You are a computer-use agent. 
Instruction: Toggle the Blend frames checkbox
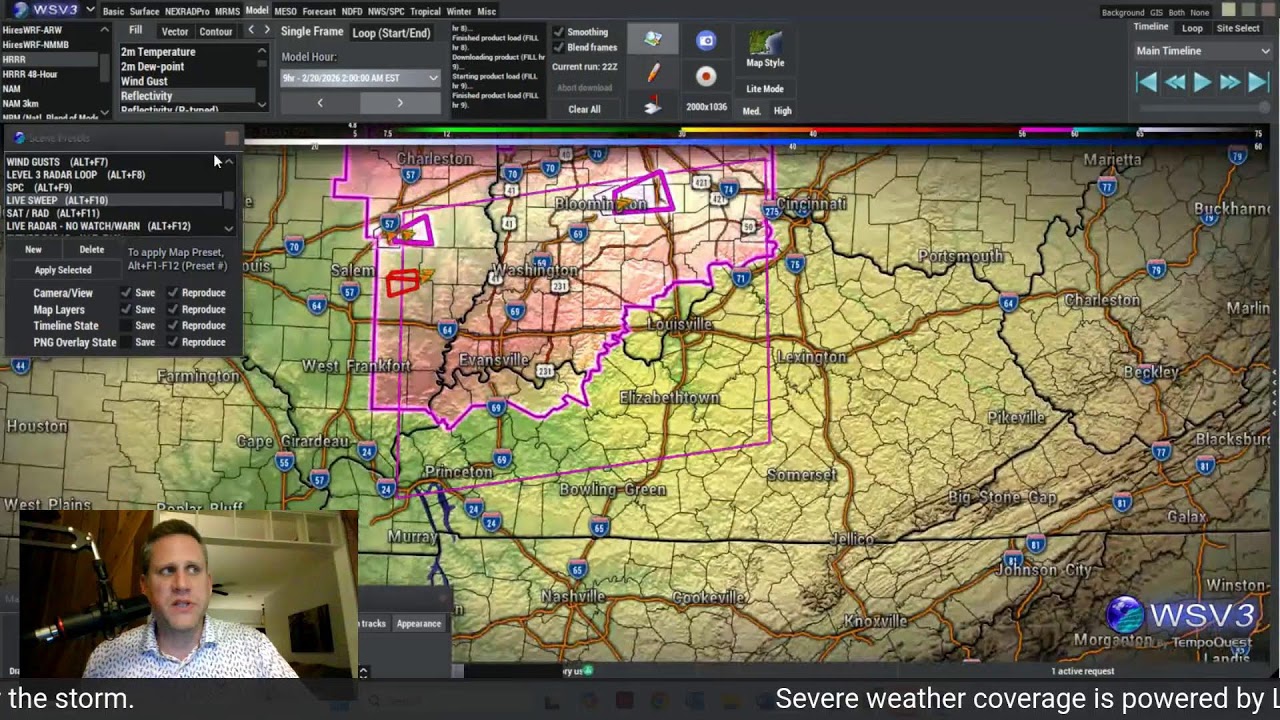coord(558,47)
